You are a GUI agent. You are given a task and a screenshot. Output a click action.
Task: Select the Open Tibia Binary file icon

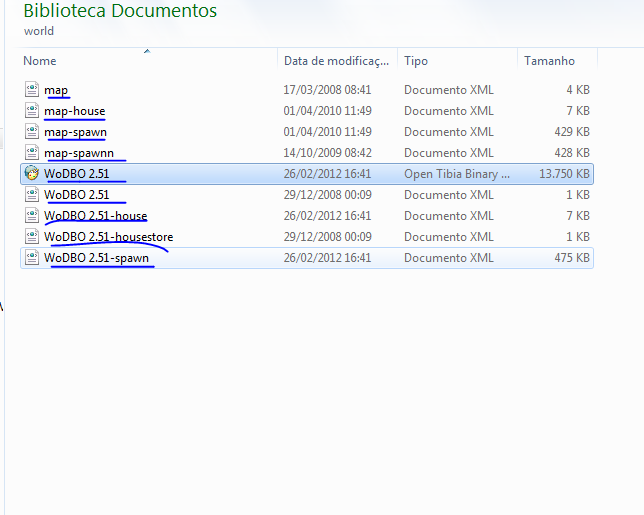(x=32, y=173)
